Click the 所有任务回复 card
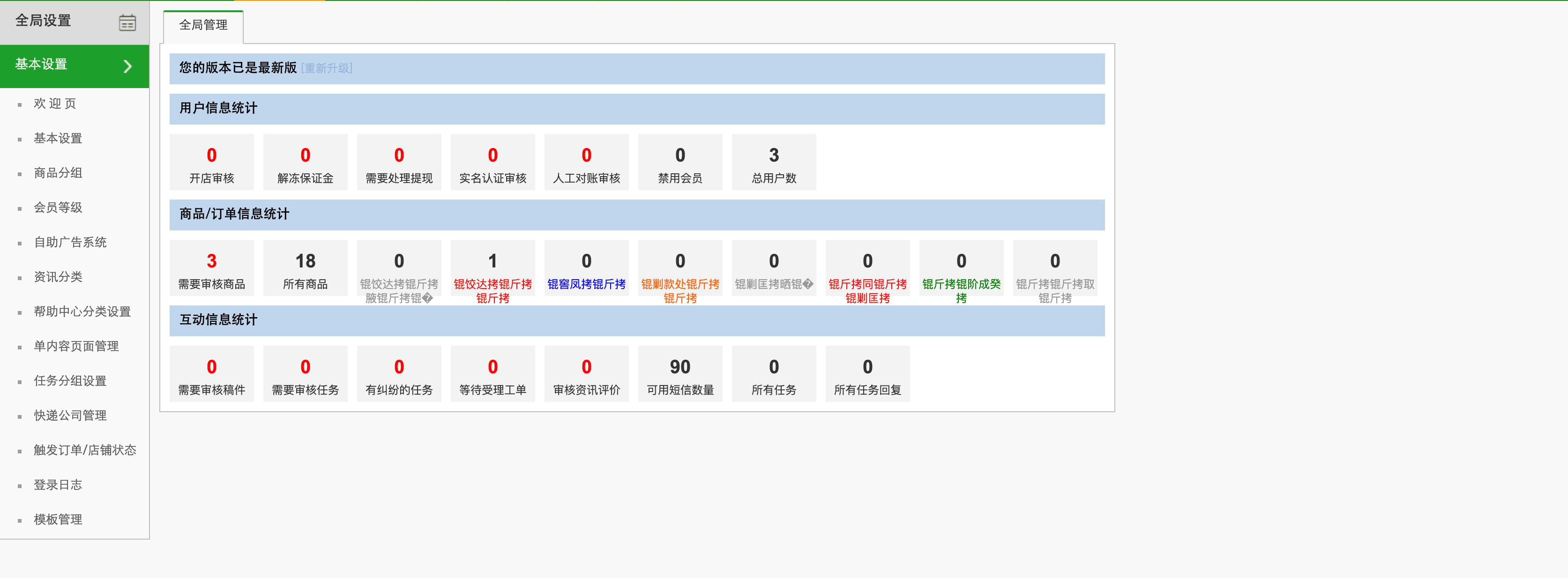The width and height of the screenshot is (1568, 578). 868,374
